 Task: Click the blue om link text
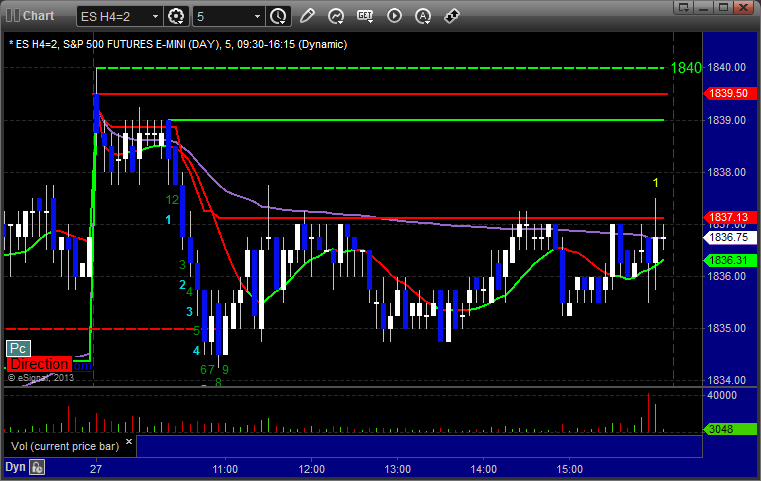click(83, 366)
